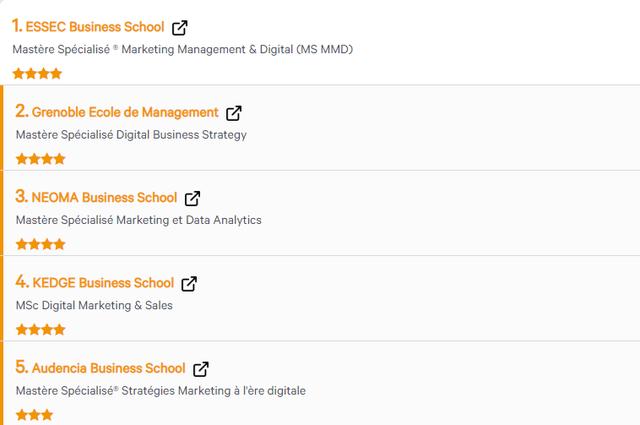Image resolution: width=640 pixels, height=425 pixels.
Task: Open external link icon beside Audencia Business School
Action: point(201,369)
